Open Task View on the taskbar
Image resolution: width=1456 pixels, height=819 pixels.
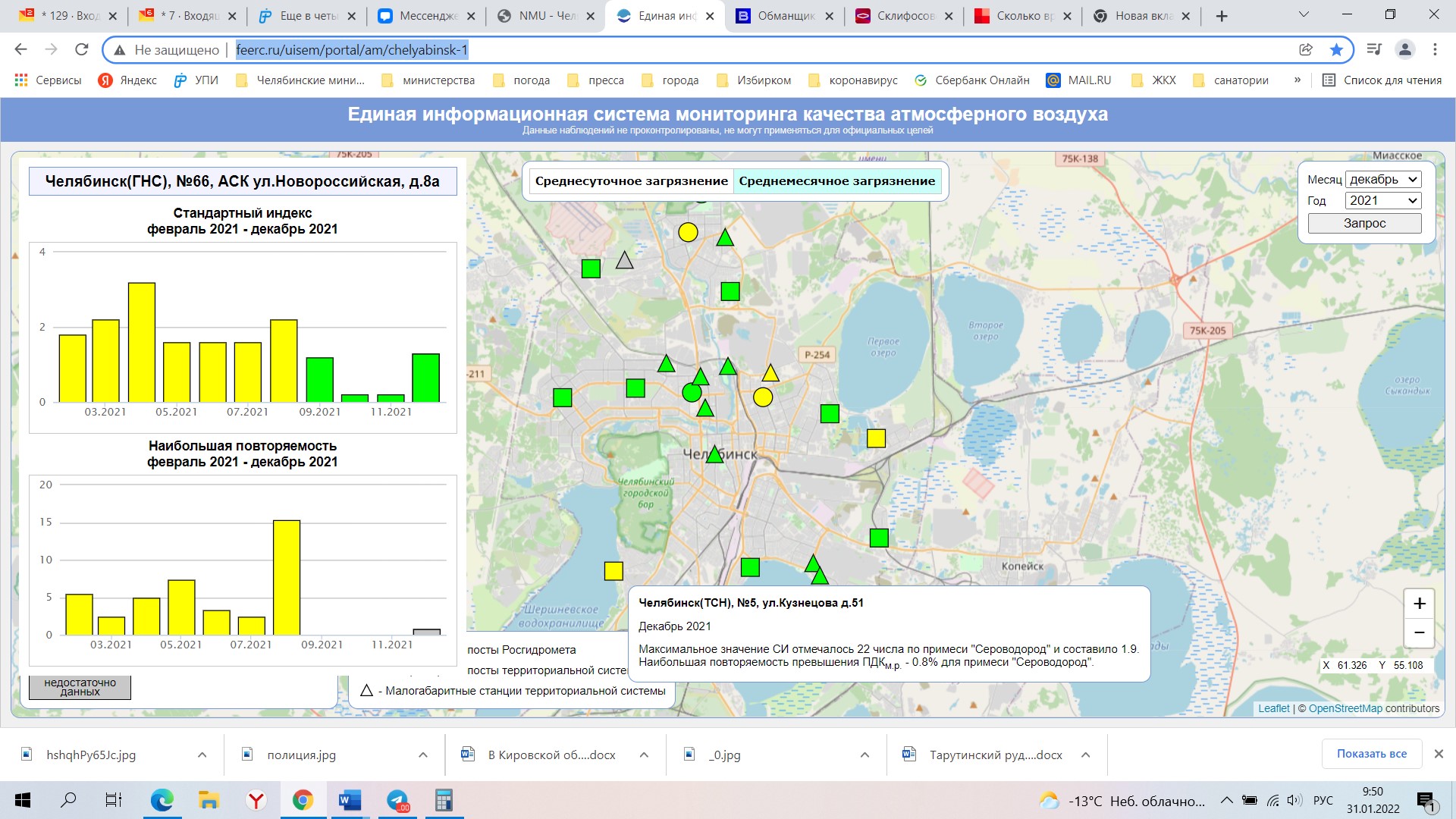click(x=114, y=800)
